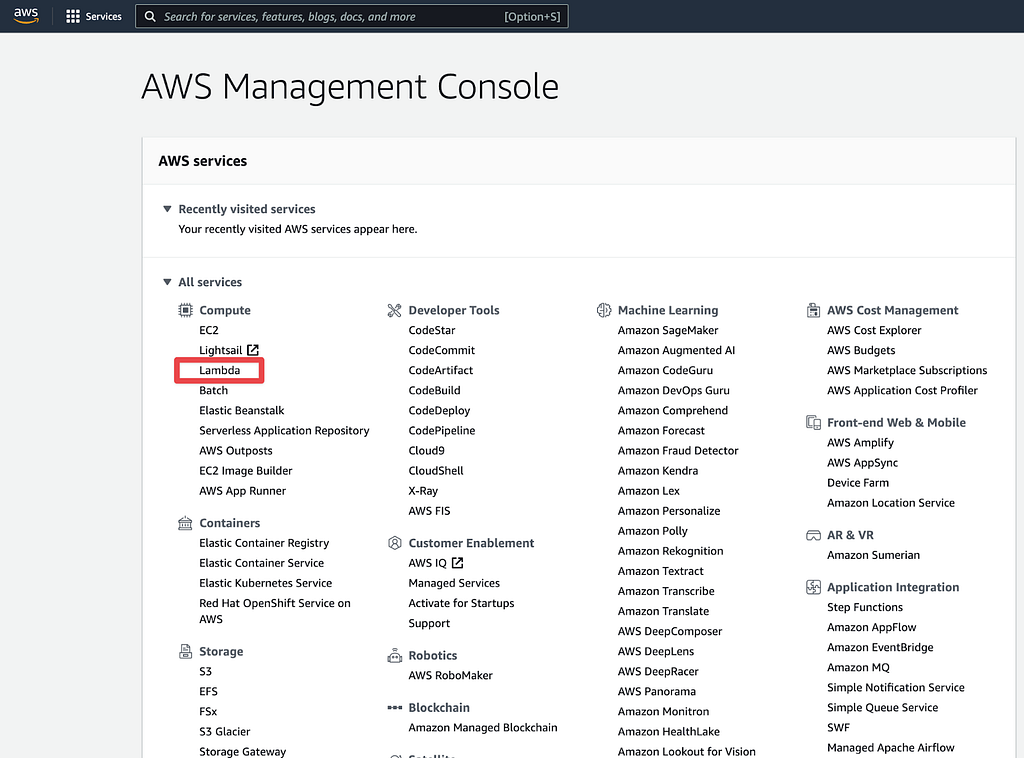Collapse the Recently visited services section

[x=167, y=209]
